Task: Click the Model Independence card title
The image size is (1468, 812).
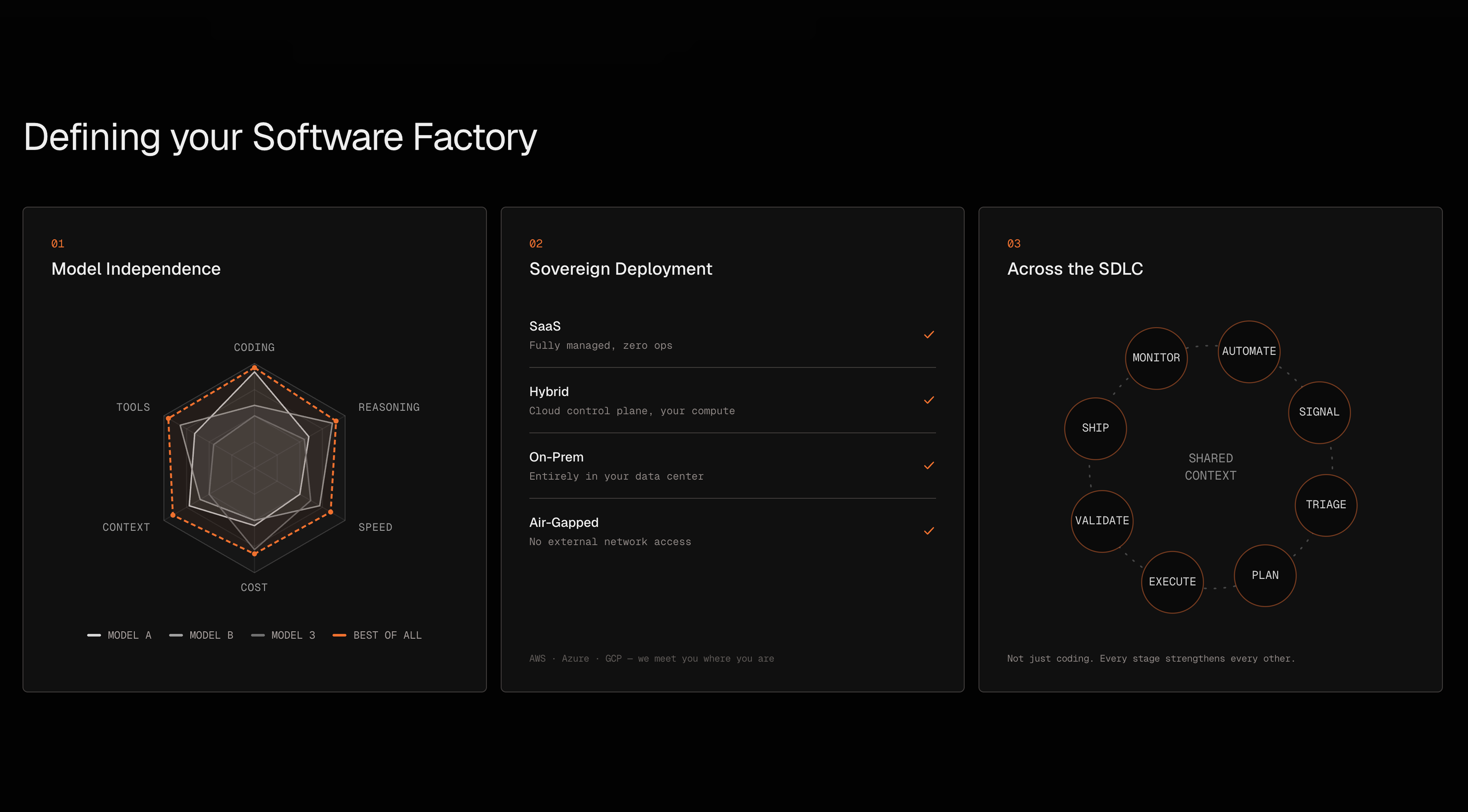Action: (x=136, y=269)
